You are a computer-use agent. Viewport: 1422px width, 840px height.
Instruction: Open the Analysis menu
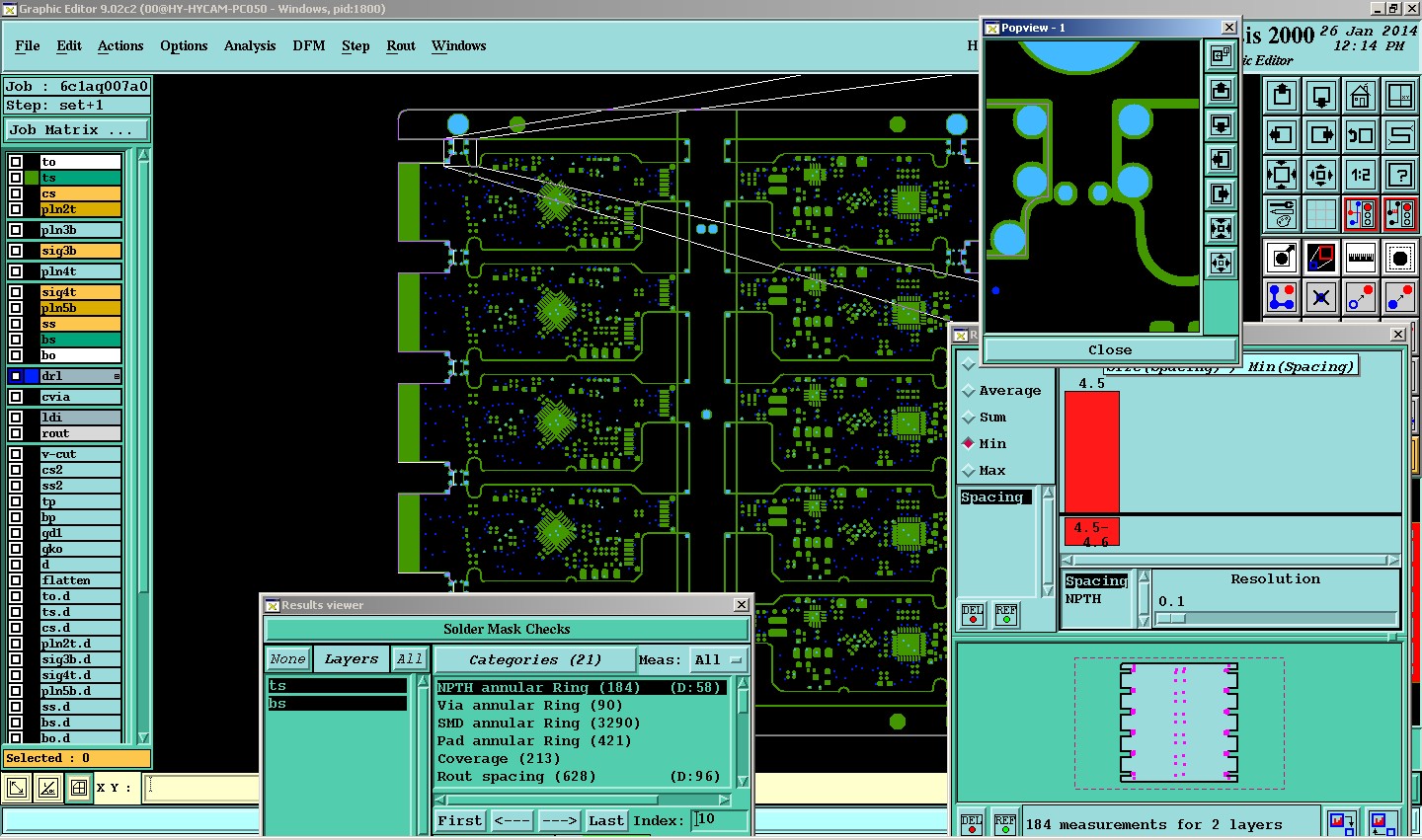(250, 45)
